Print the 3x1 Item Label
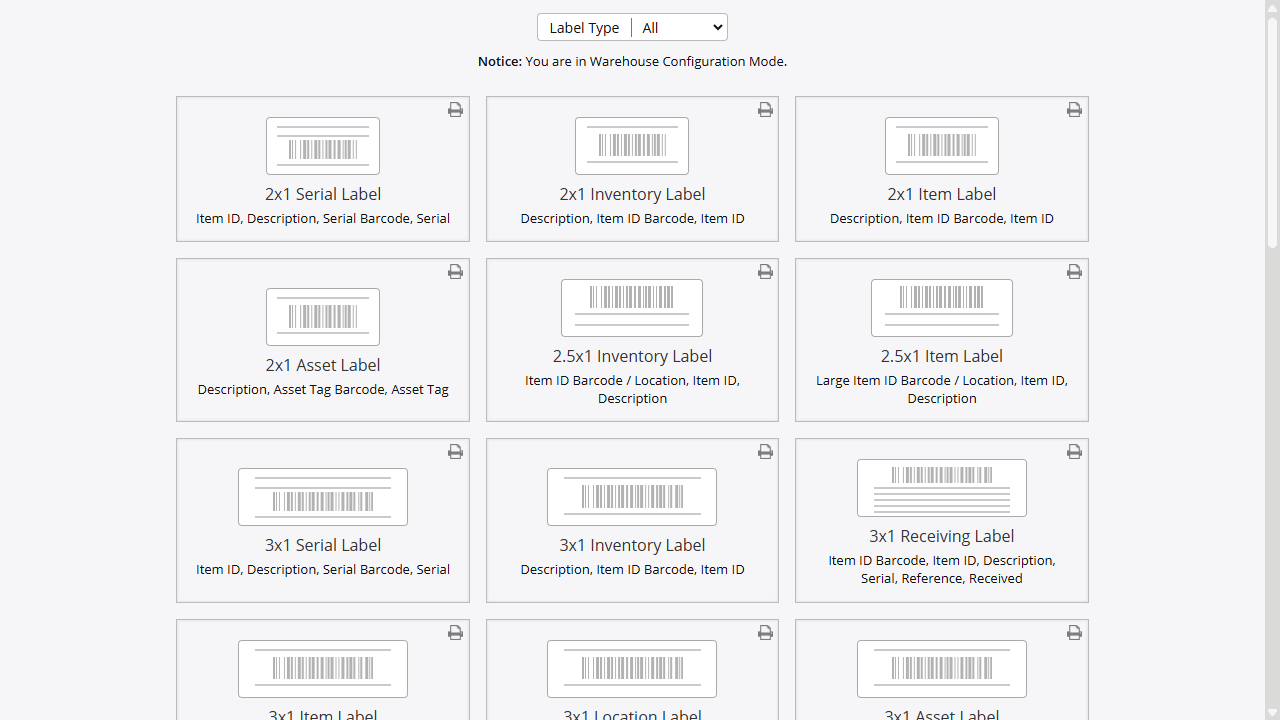 455,633
